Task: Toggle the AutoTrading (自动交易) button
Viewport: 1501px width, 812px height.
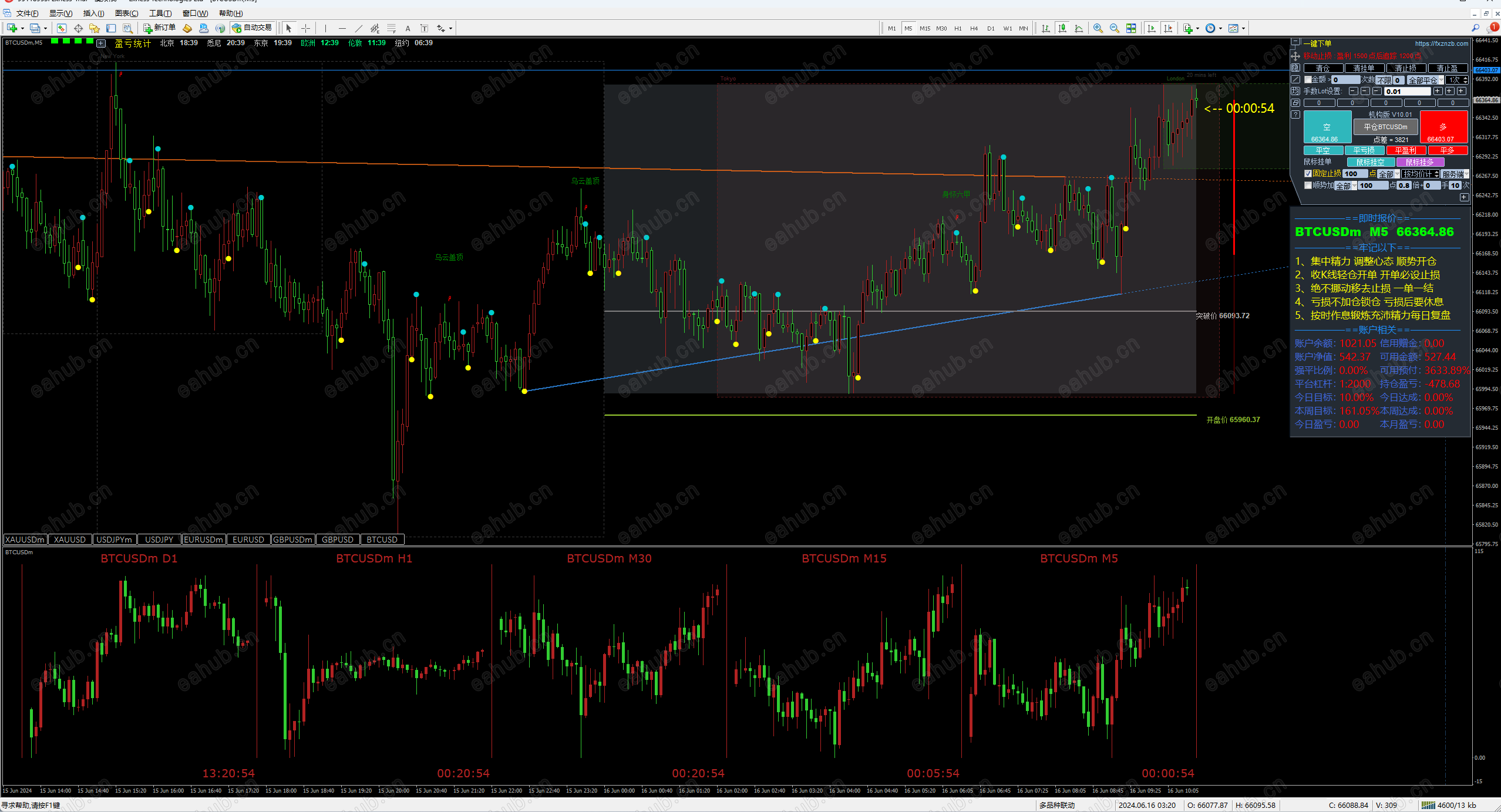Action: coord(252,28)
